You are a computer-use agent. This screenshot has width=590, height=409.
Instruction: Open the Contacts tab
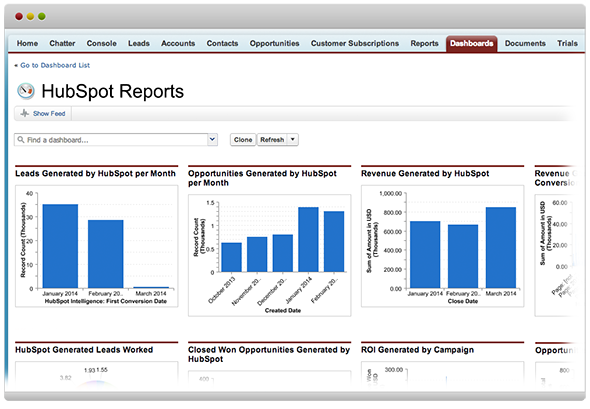222,43
